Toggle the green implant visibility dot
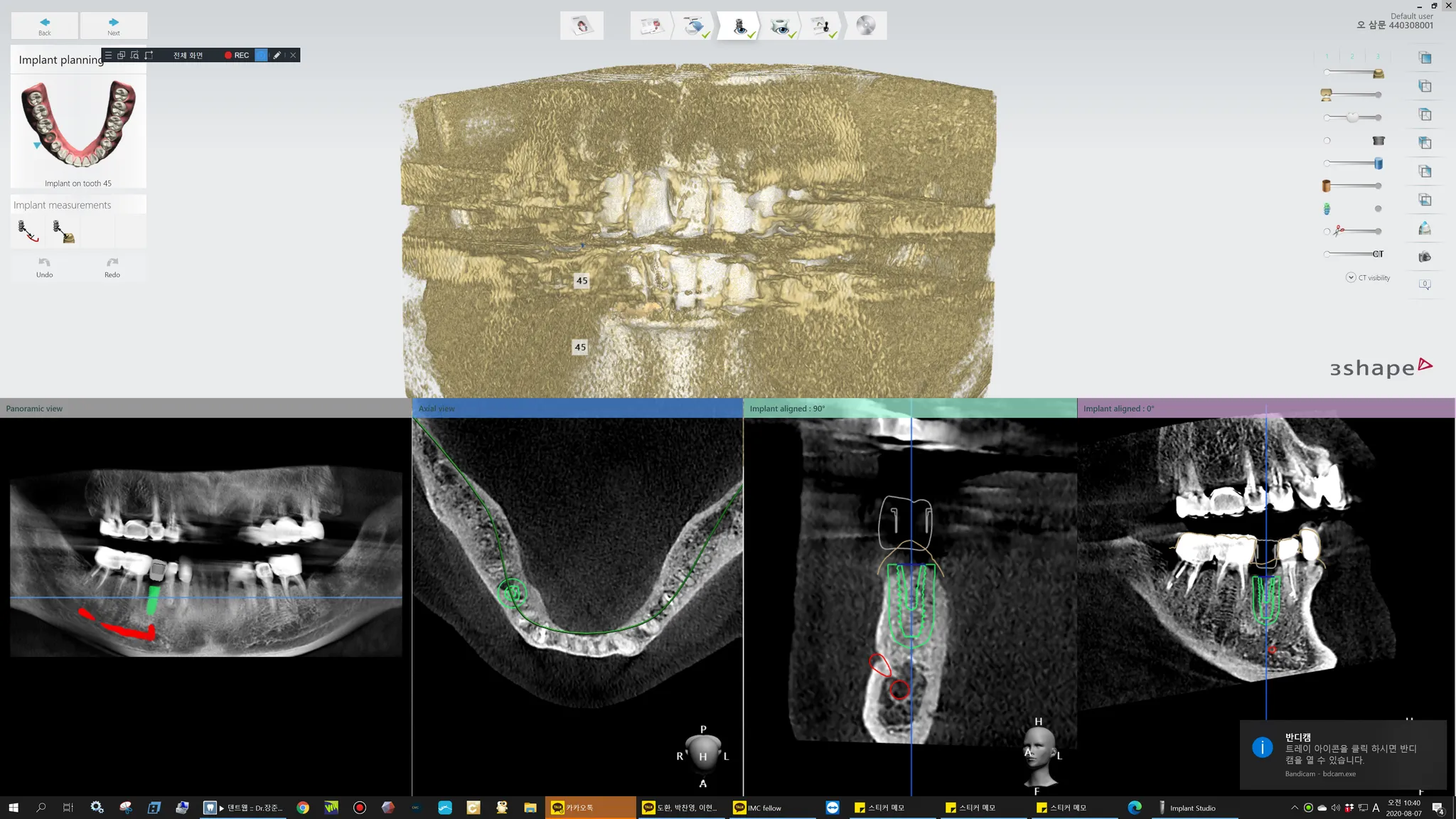Viewport: 1456px width, 819px height. coord(1378,208)
